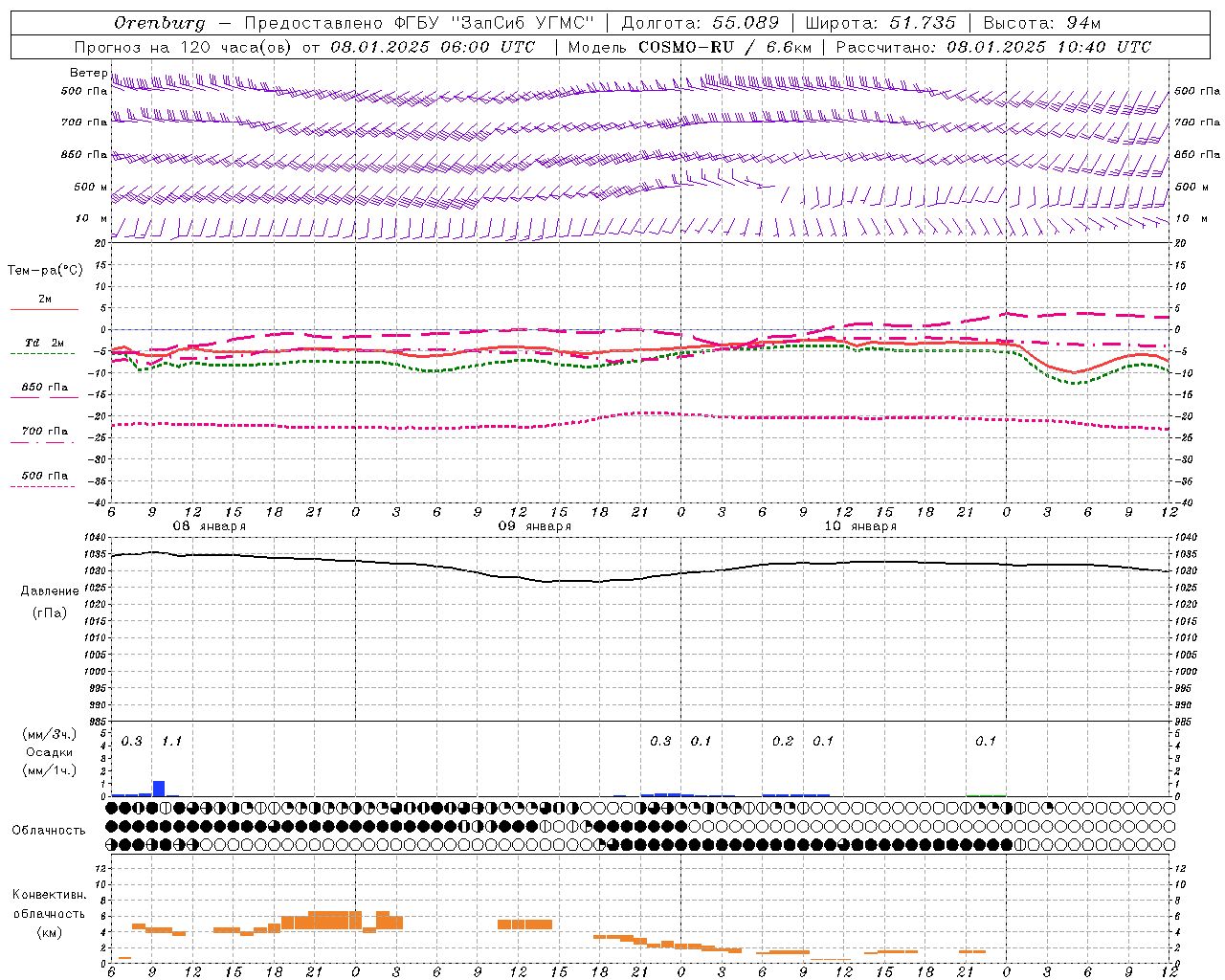Click the '(мм/3ч.)' precipitation unit label
Image resolution: width=1225 pixels, height=980 pixels.
[x=50, y=735]
